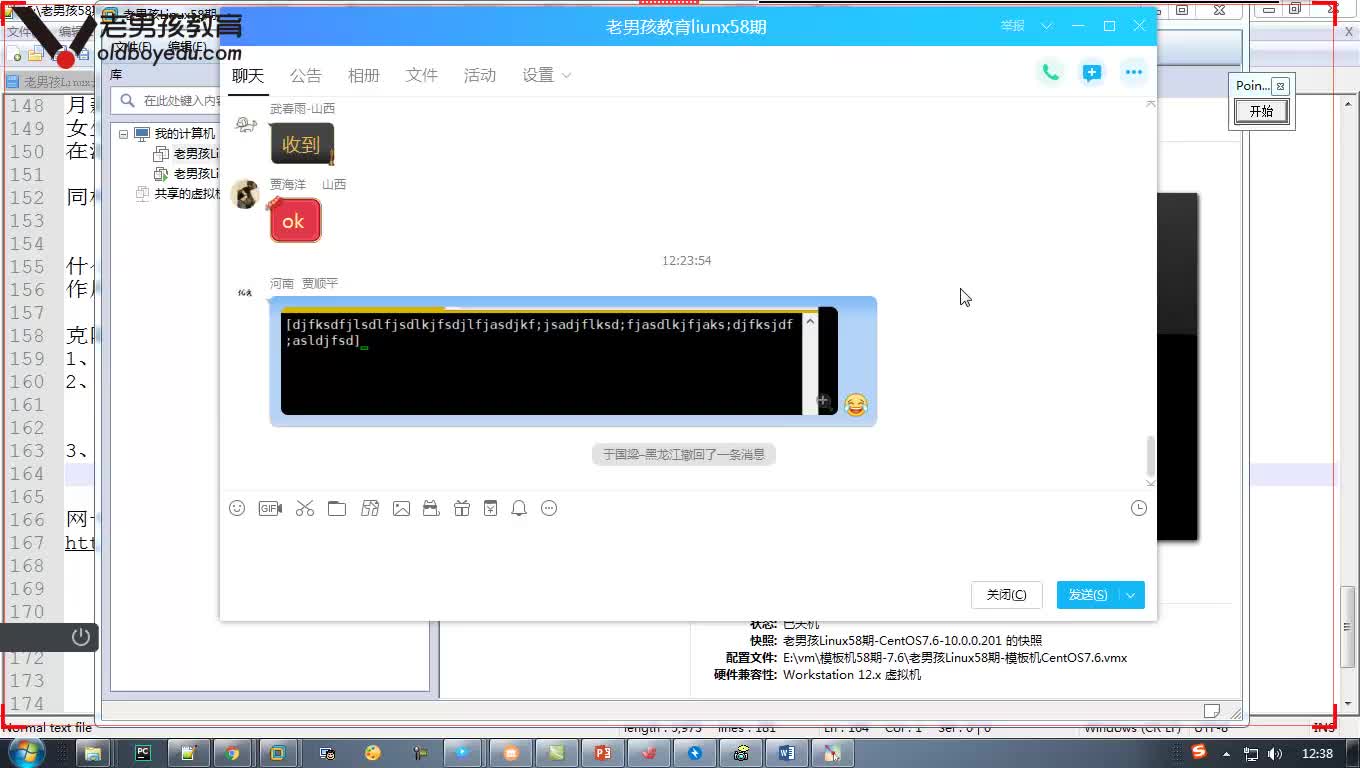Start a group voice call

[1050, 72]
